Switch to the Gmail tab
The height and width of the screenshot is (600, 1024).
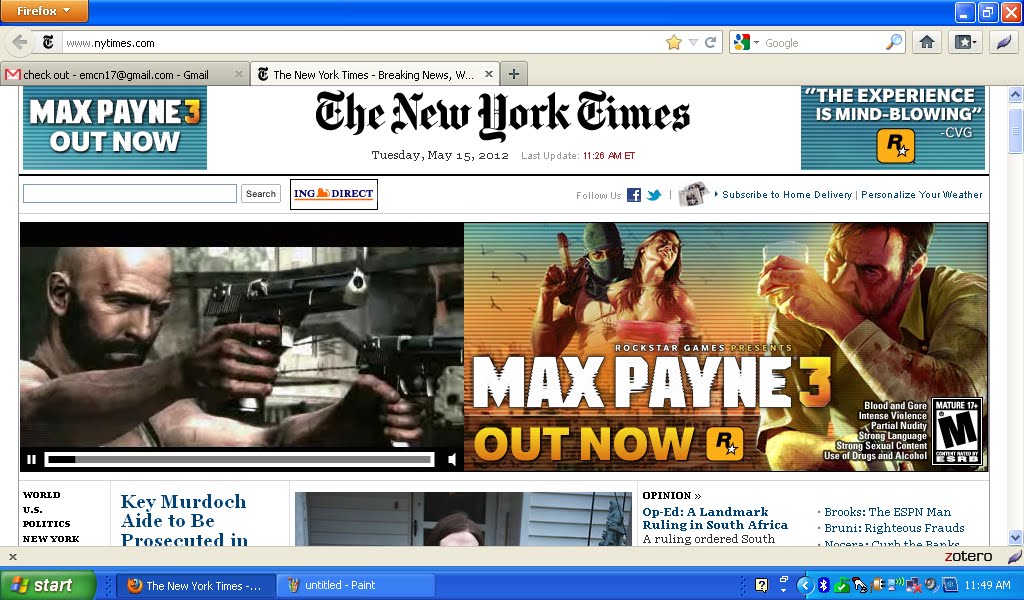[120, 74]
